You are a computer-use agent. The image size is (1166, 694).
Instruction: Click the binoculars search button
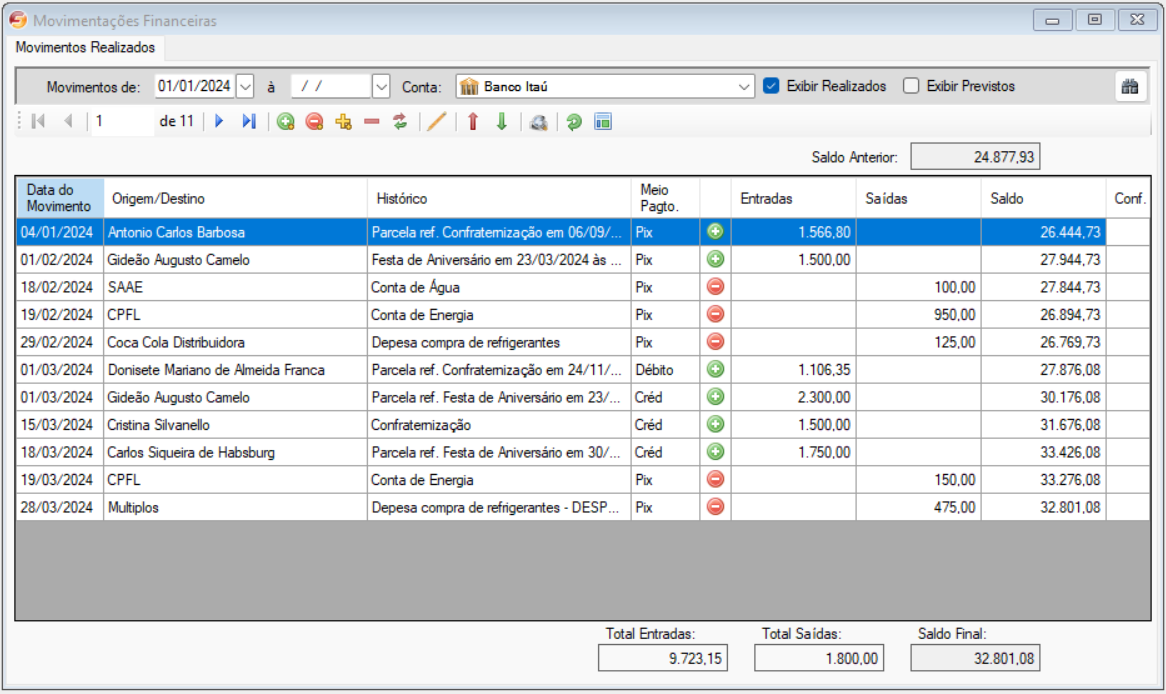coord(1130,87)
